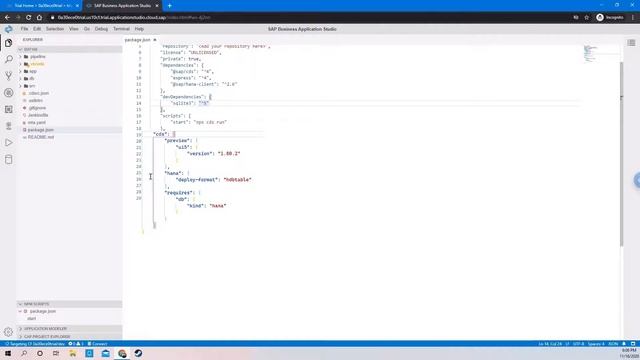640x360 pixels.
Task: Open the settings gear in activity bar
Action: pyautogui.click(x=8, y=332)
